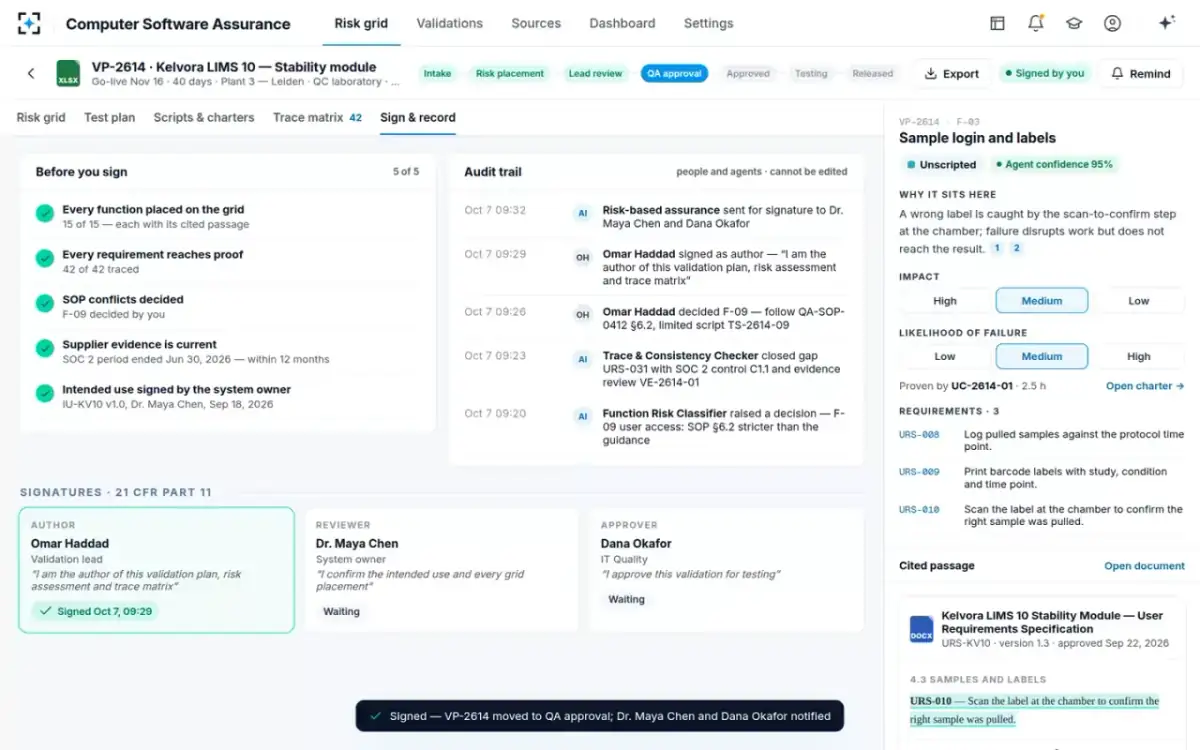This screenshot has height=750, width=1200.
Task: Open the user profile icon
Action: click(x=1112, y=23)
